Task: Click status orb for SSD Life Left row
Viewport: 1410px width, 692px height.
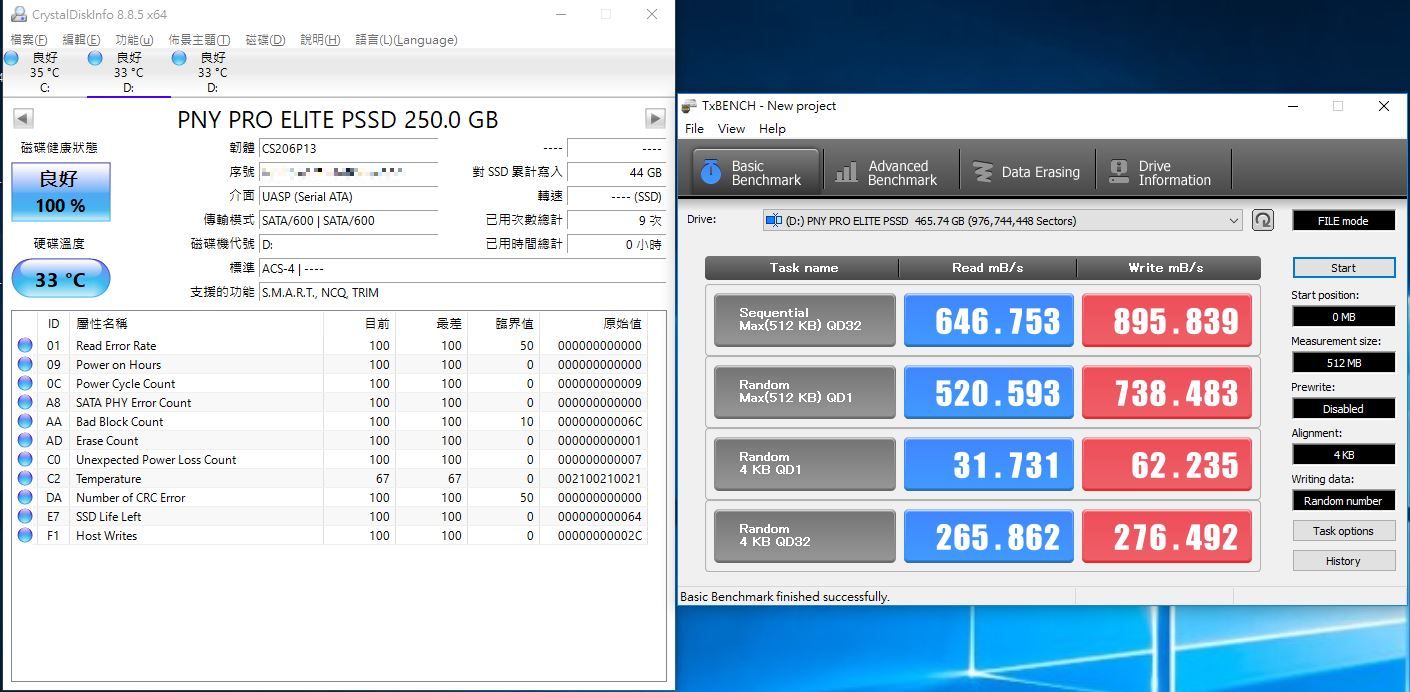Action: (x=25, y=517)
